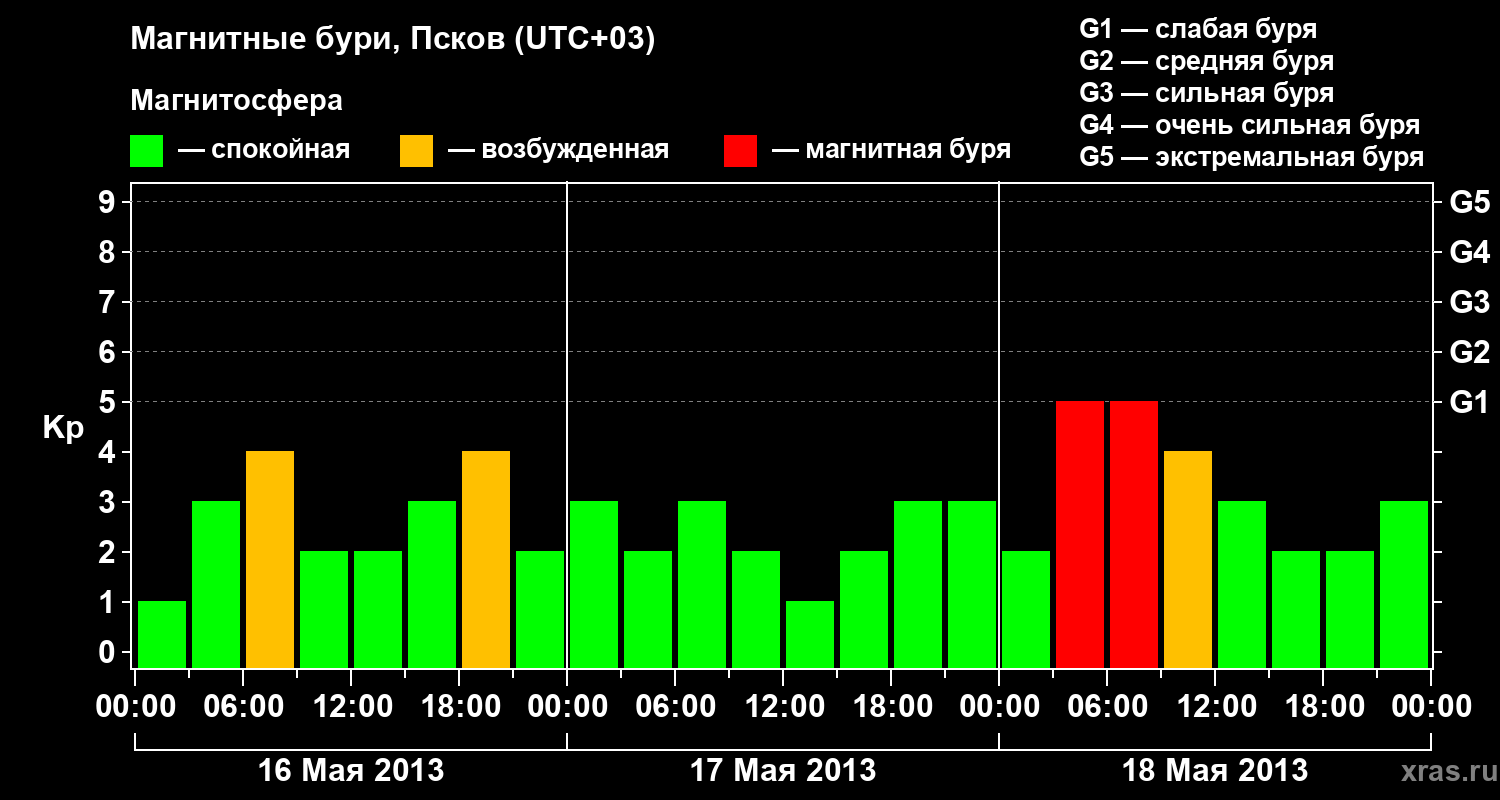This screenshot has height=800, width=1500.
Task: Click the 06:00 time label under 17 May
Action: pos(675,707)
